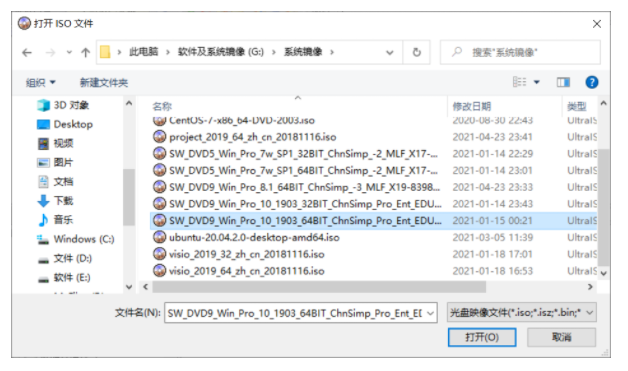Click horizontal scrollbar left arrow
This screenshot has height=371, width=628.
coord(145,287)
